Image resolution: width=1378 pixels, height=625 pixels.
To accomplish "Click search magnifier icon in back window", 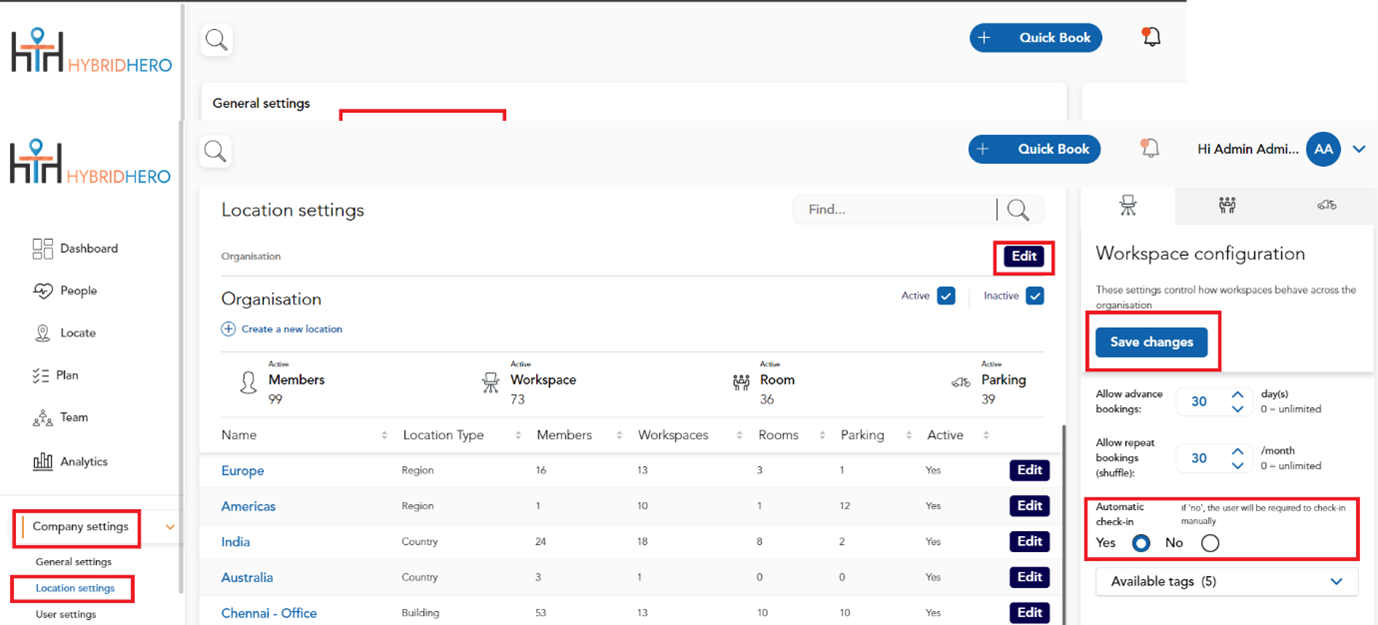I will tap(217, 41).
